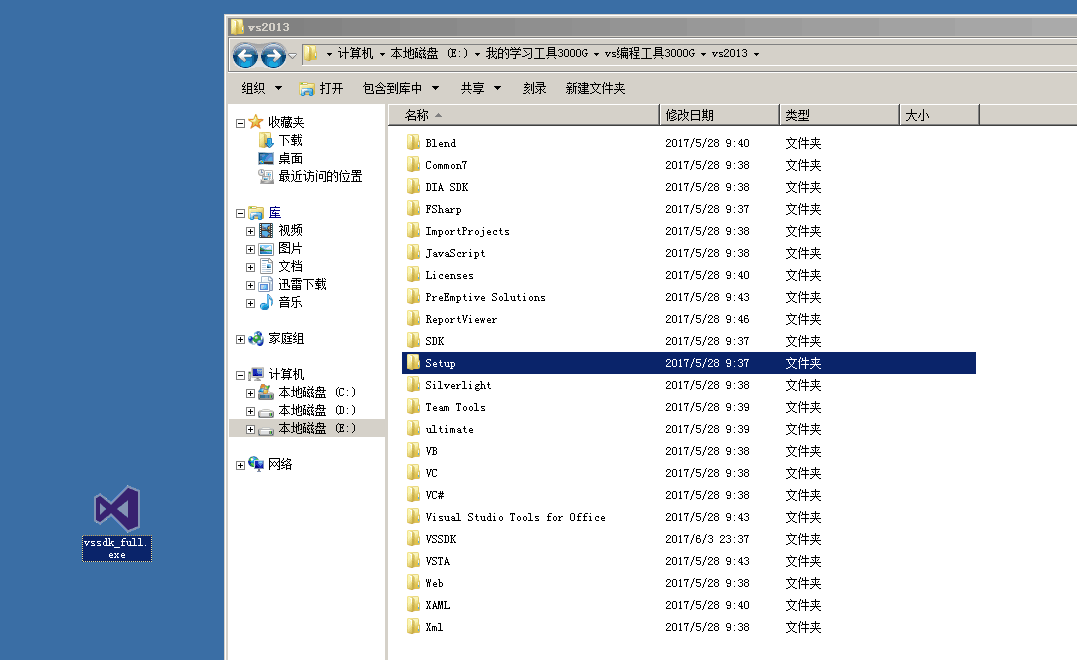Viewport: 1077px width, 660px height.
Task: Select the VC# folder name
Action: [435, 494]
